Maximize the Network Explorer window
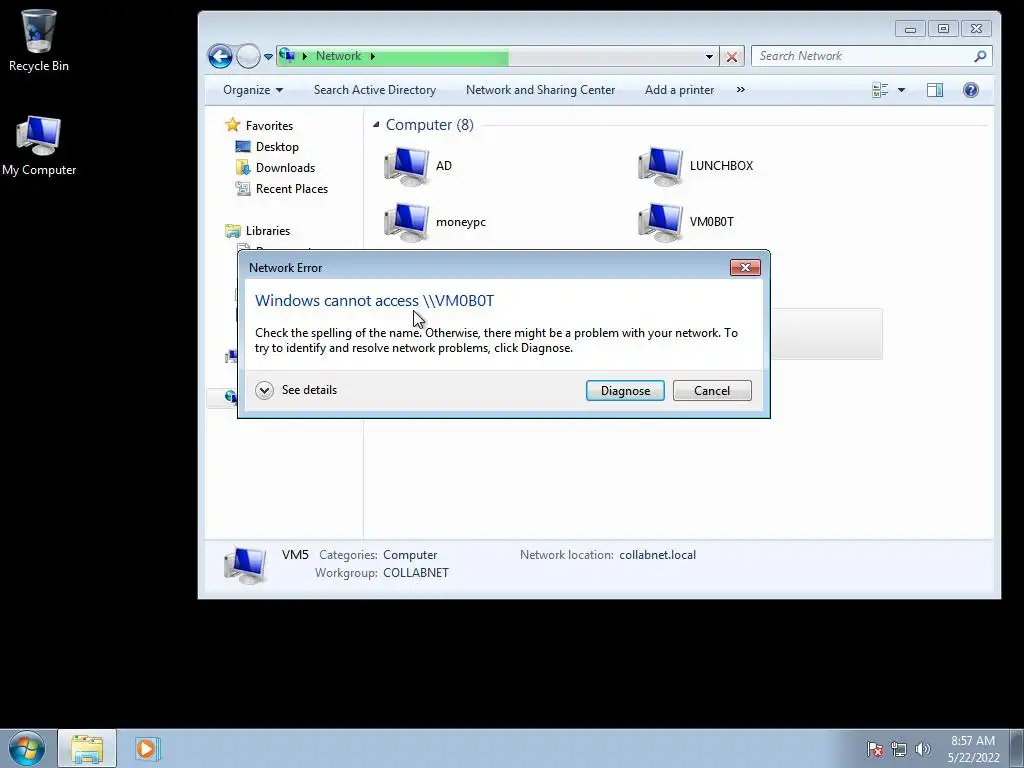This screenshot has width=1024, height=768. coord(943,29)
